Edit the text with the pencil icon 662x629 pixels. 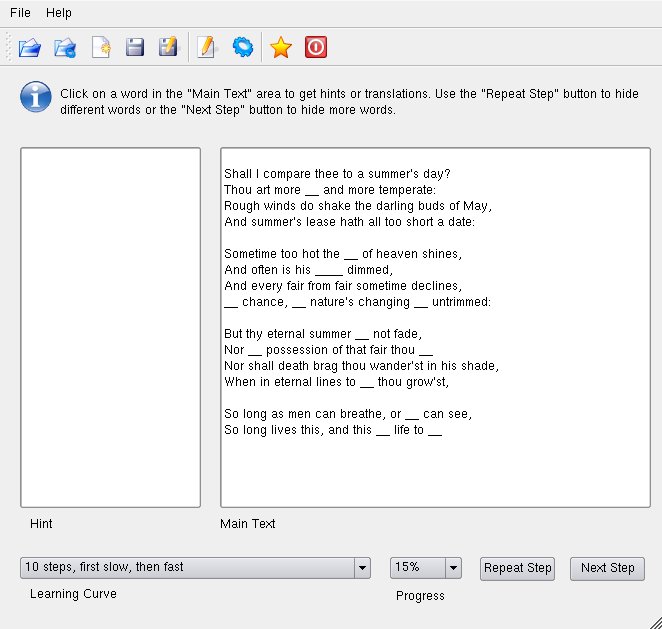[x=206, y=47]
